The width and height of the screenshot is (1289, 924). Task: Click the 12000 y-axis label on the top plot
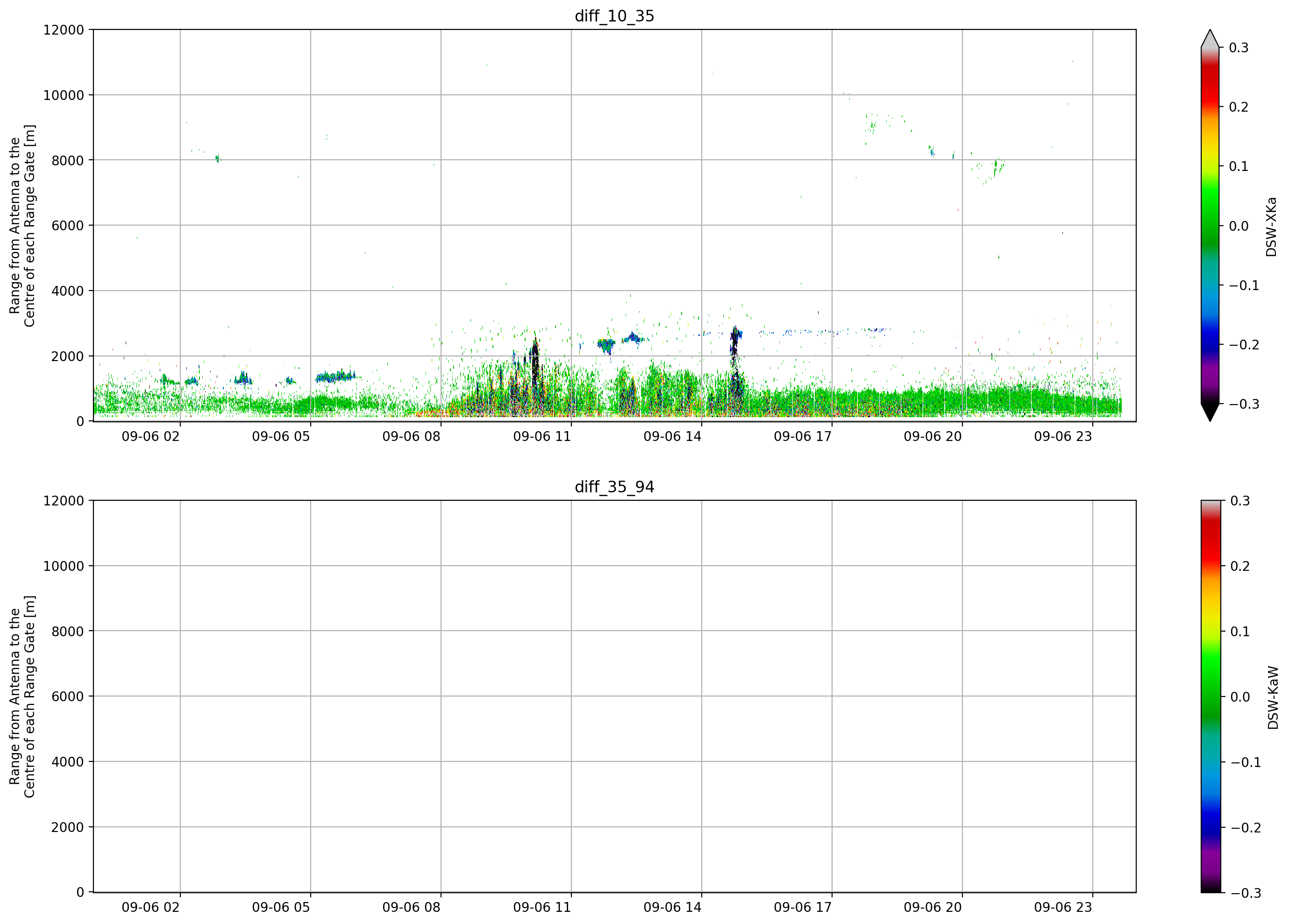point(63,30)
